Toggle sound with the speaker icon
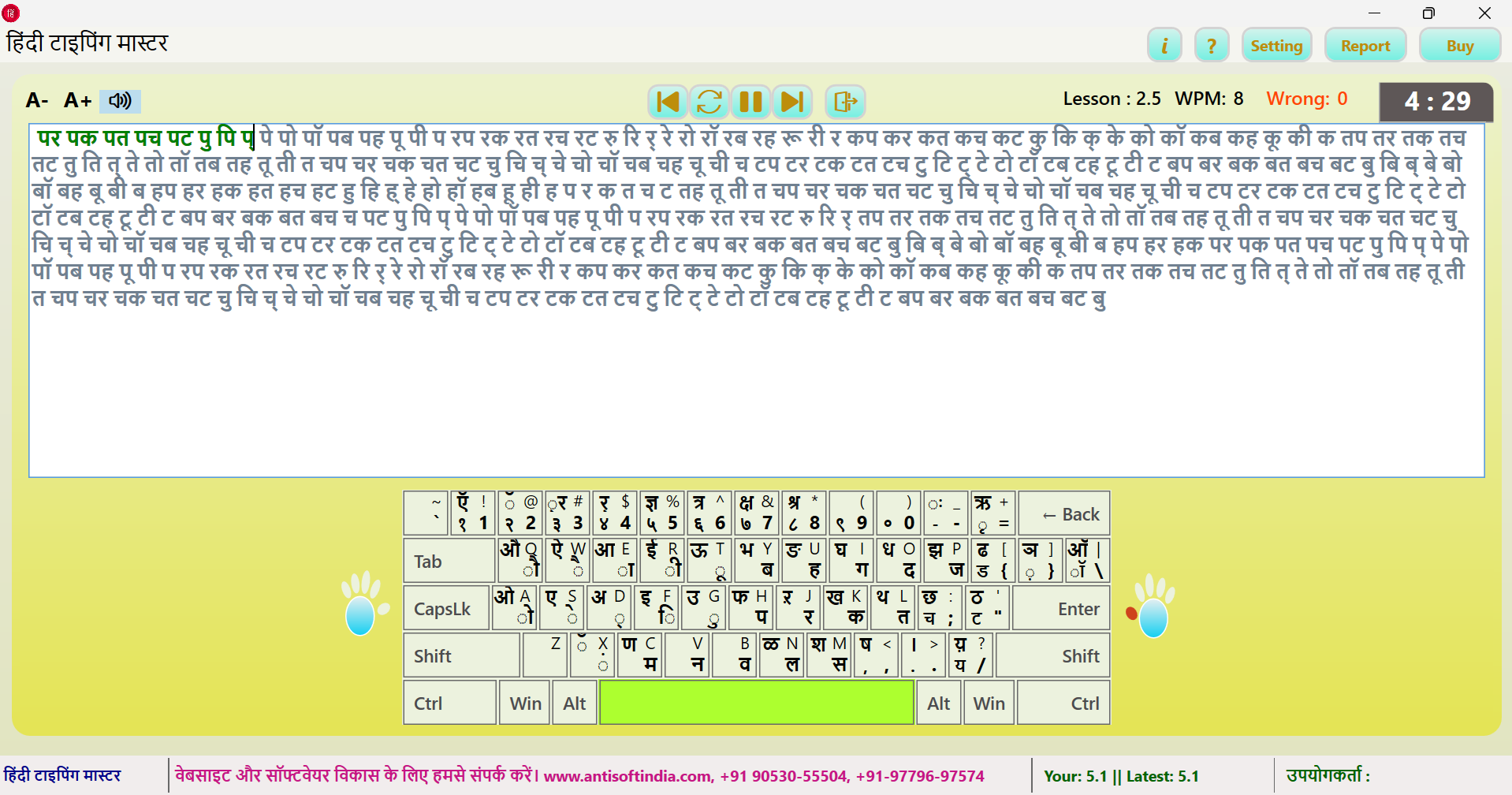This screenshot has width=1512, height=795. tap(120, 101)
